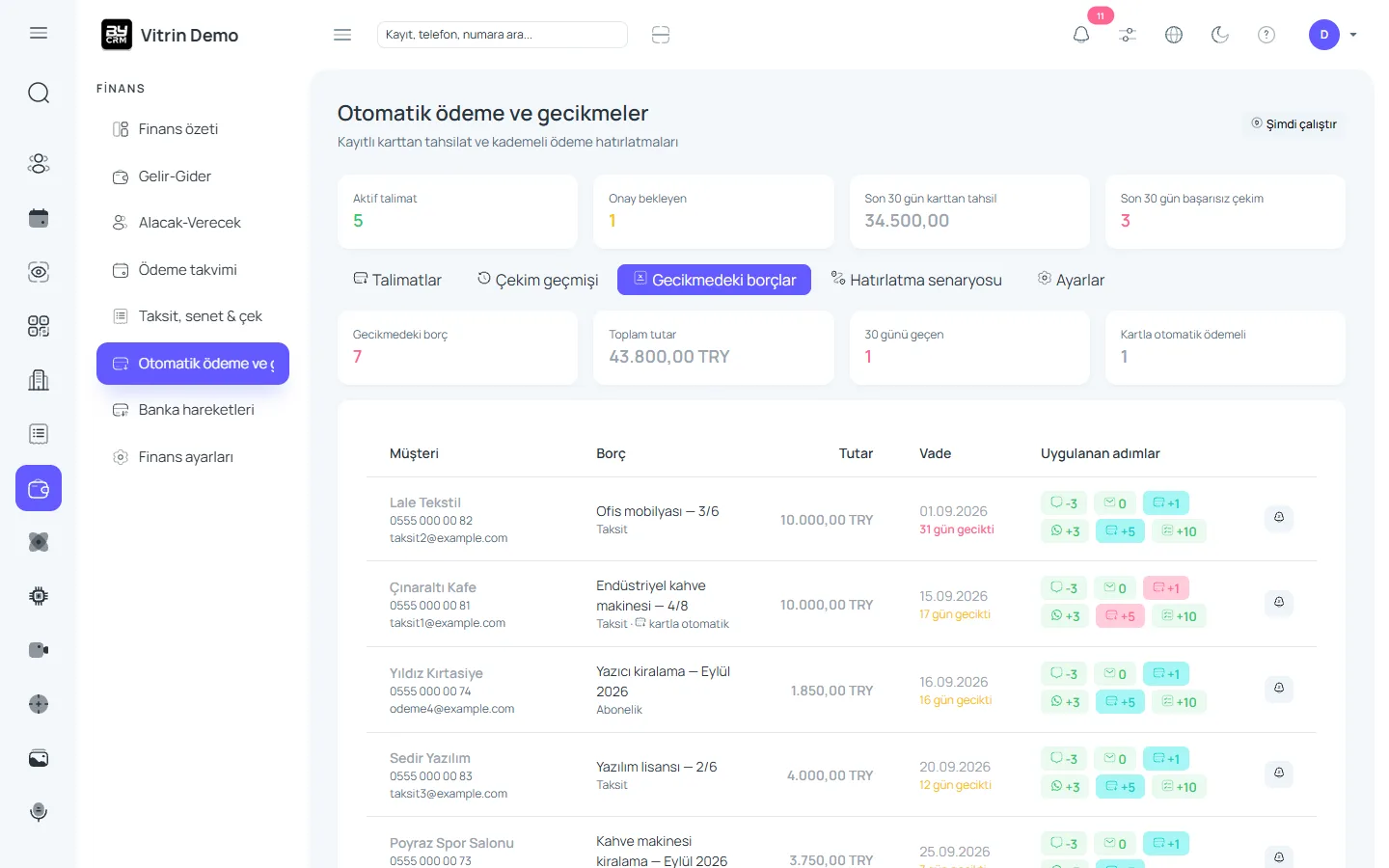This screenshot has height=868, width=1389.
Task: Run now with Şimdi çalıştır button
Action: (1294, 124)
